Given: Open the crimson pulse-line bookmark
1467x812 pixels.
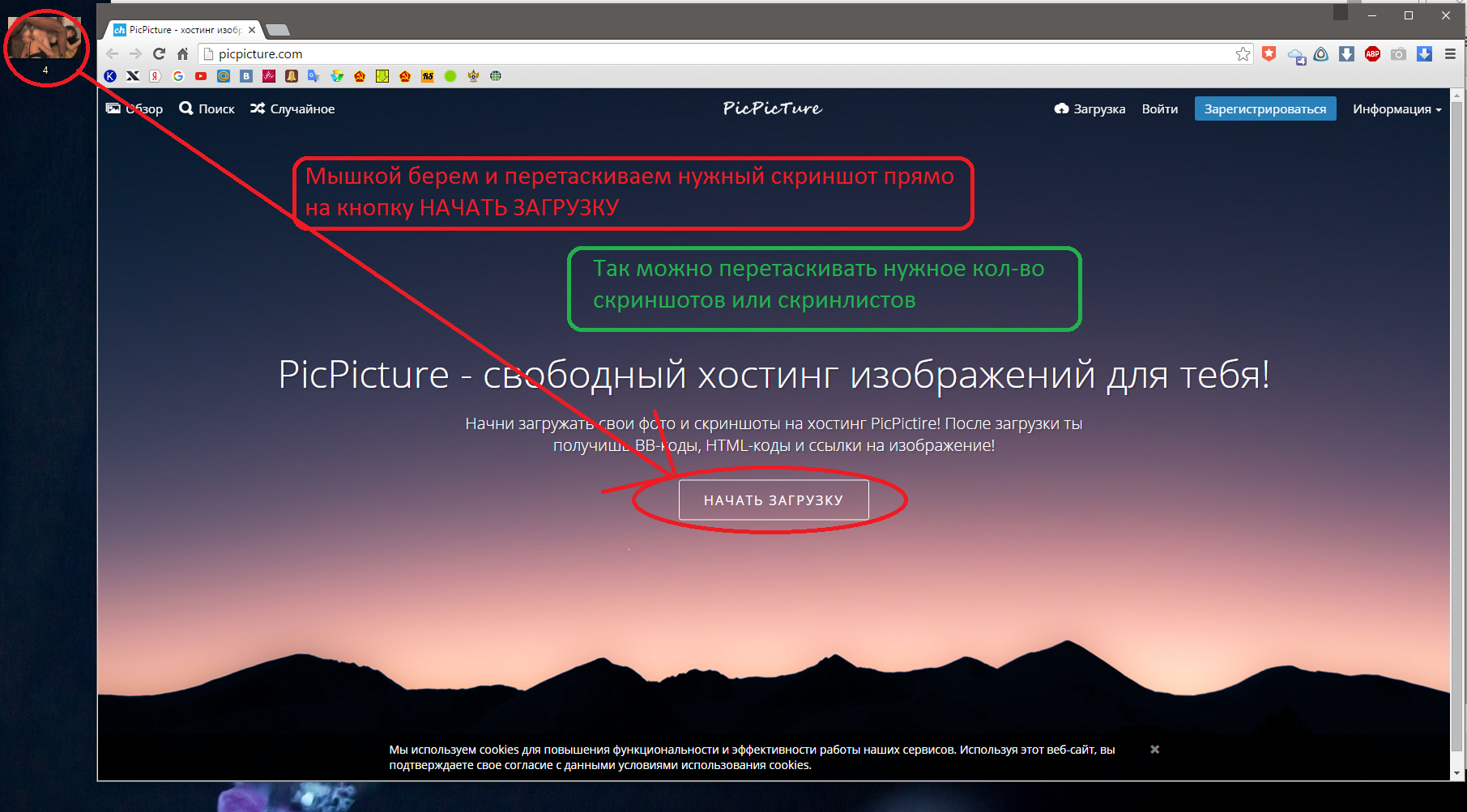Looking at the screenshot, I should pyautogui.click(x=269, y=76).
